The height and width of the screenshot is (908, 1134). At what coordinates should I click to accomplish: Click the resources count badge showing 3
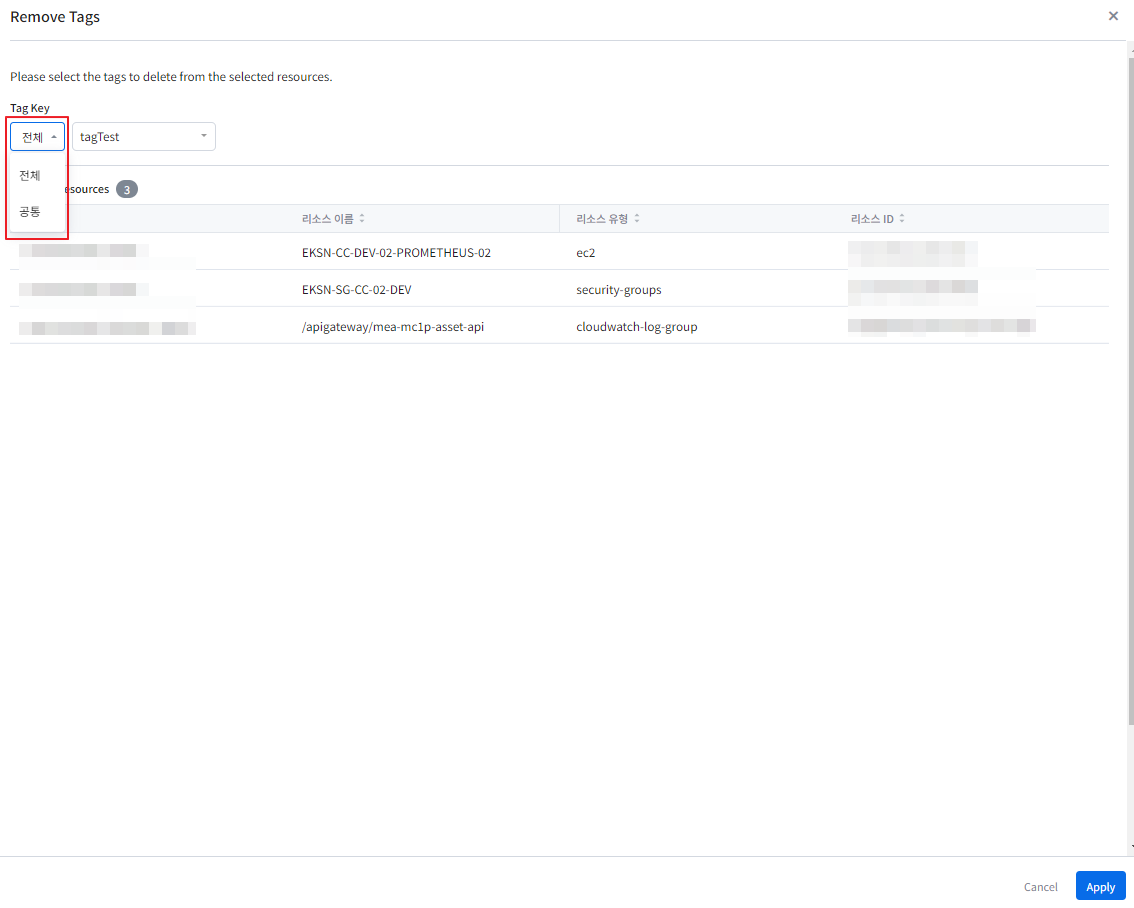(x=127, y=189)
